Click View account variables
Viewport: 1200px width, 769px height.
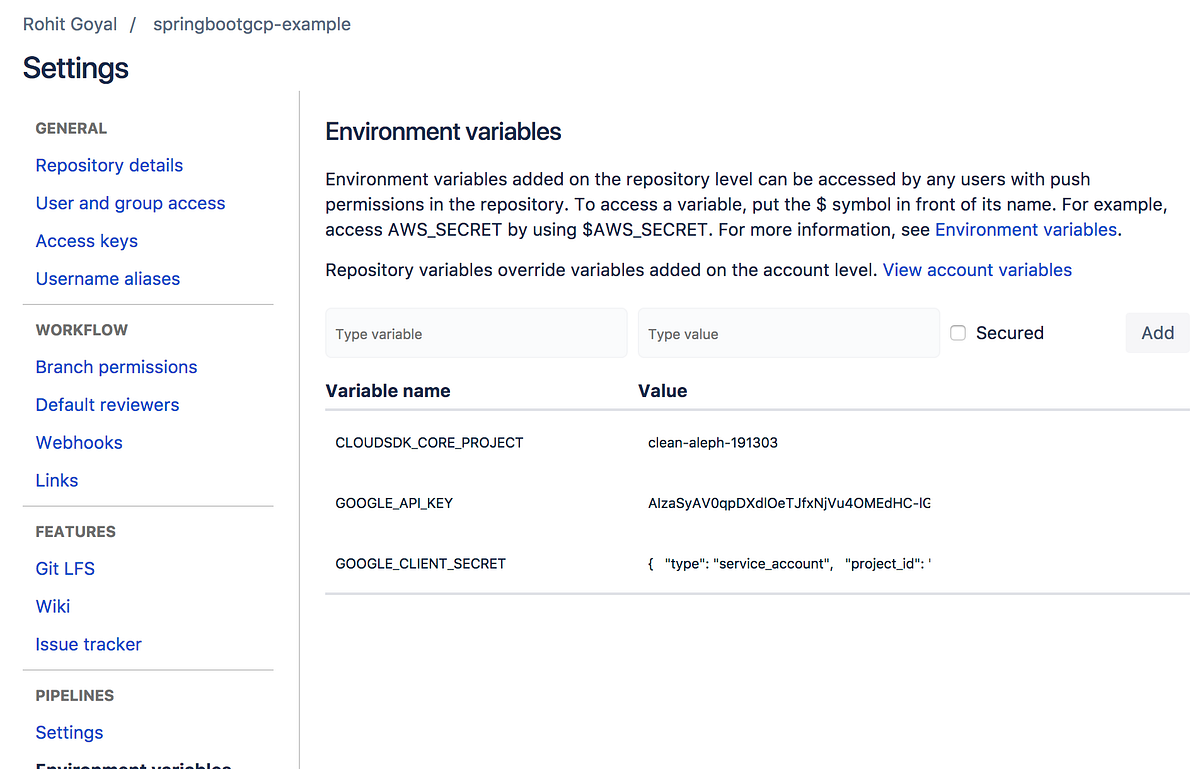click(x=977, y=269)
